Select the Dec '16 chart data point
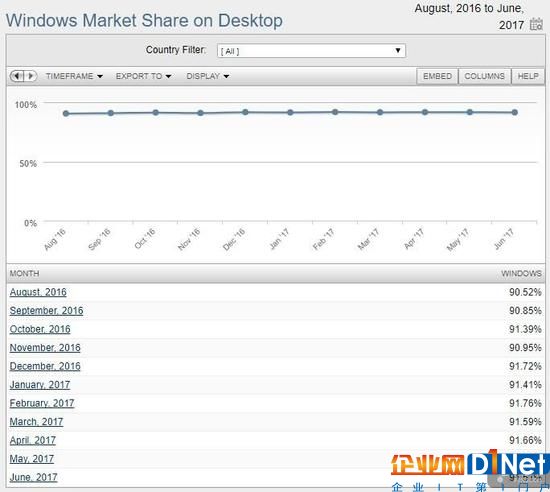 [x=245, y=112]
